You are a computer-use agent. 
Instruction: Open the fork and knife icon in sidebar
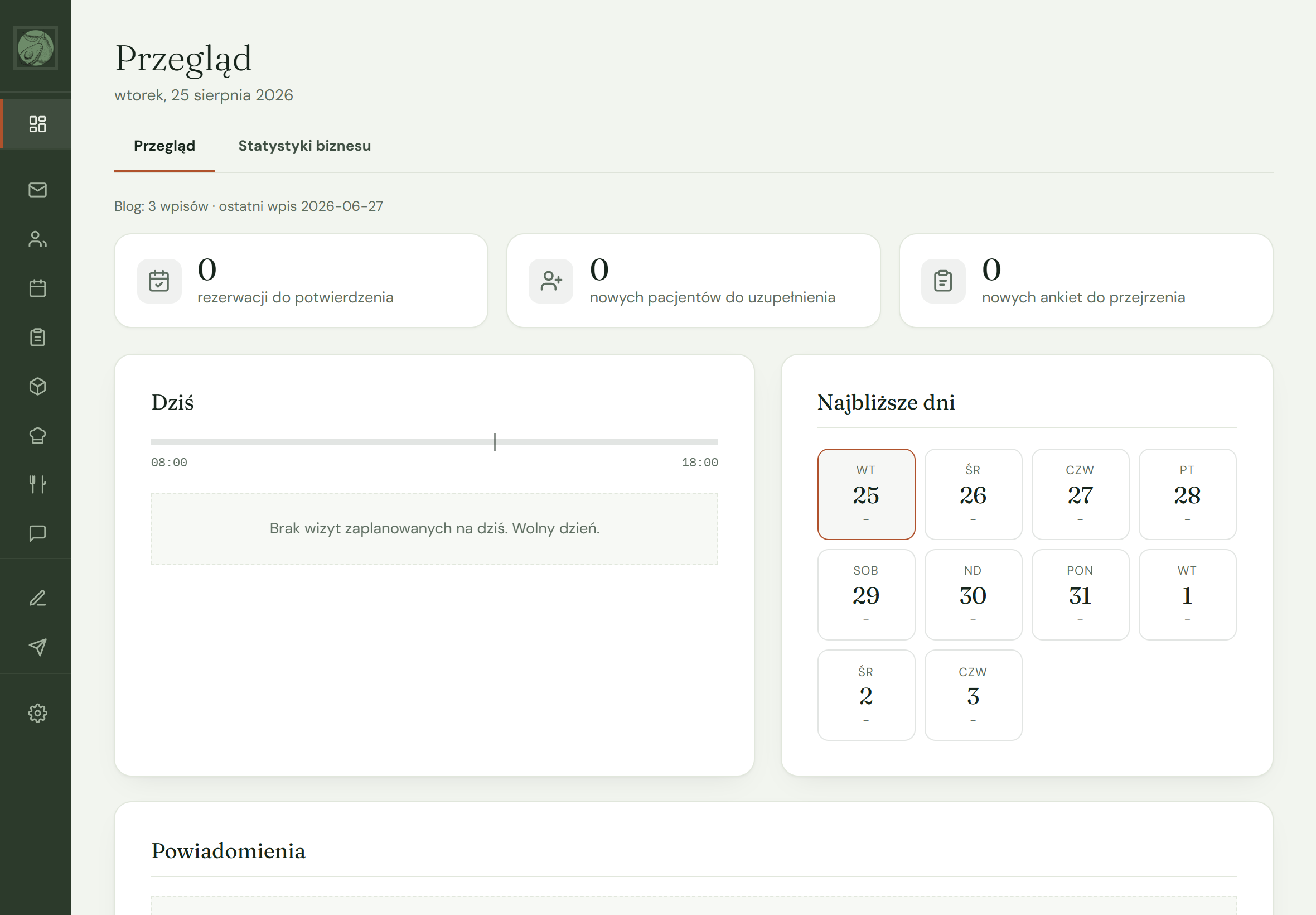click(x=37, y=484)
